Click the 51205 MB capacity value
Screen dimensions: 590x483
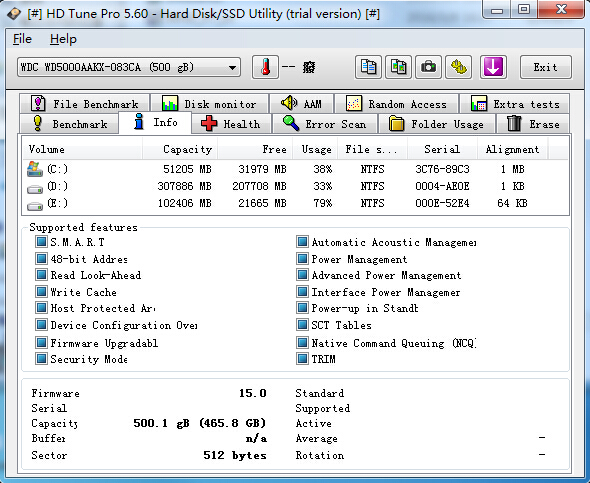(187, 169)
